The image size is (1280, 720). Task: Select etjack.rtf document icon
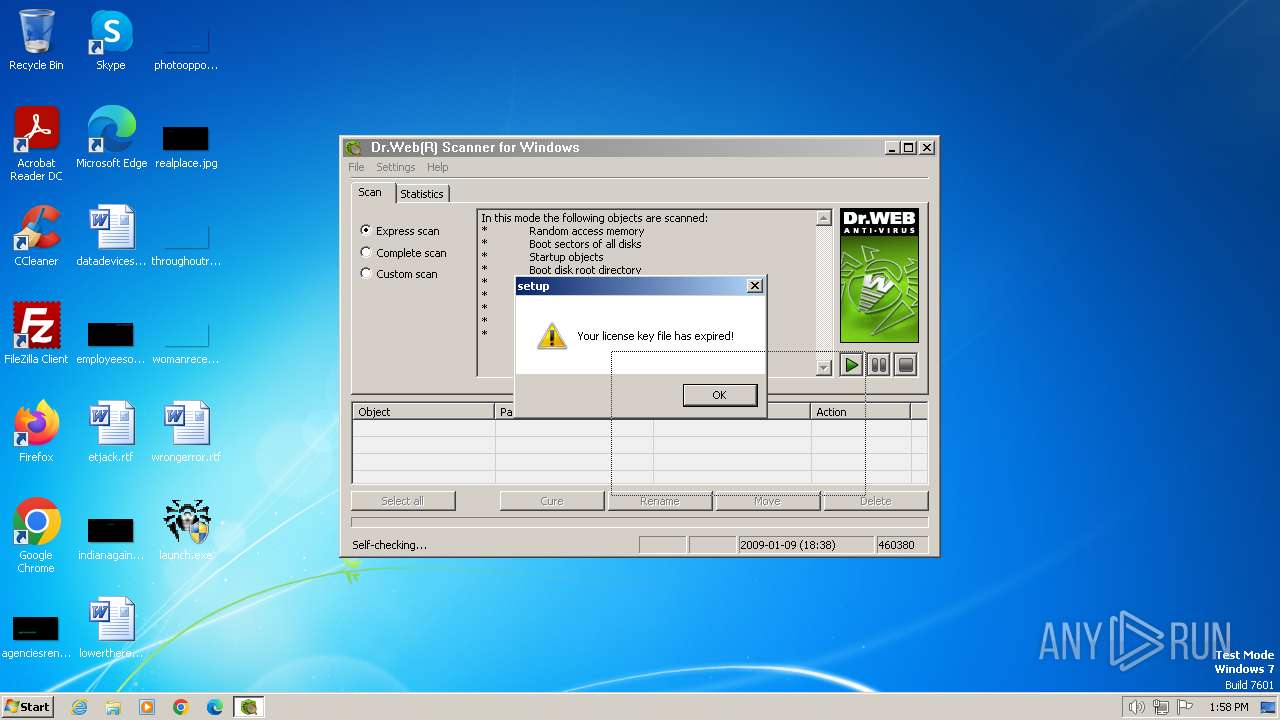coord(110,431)
